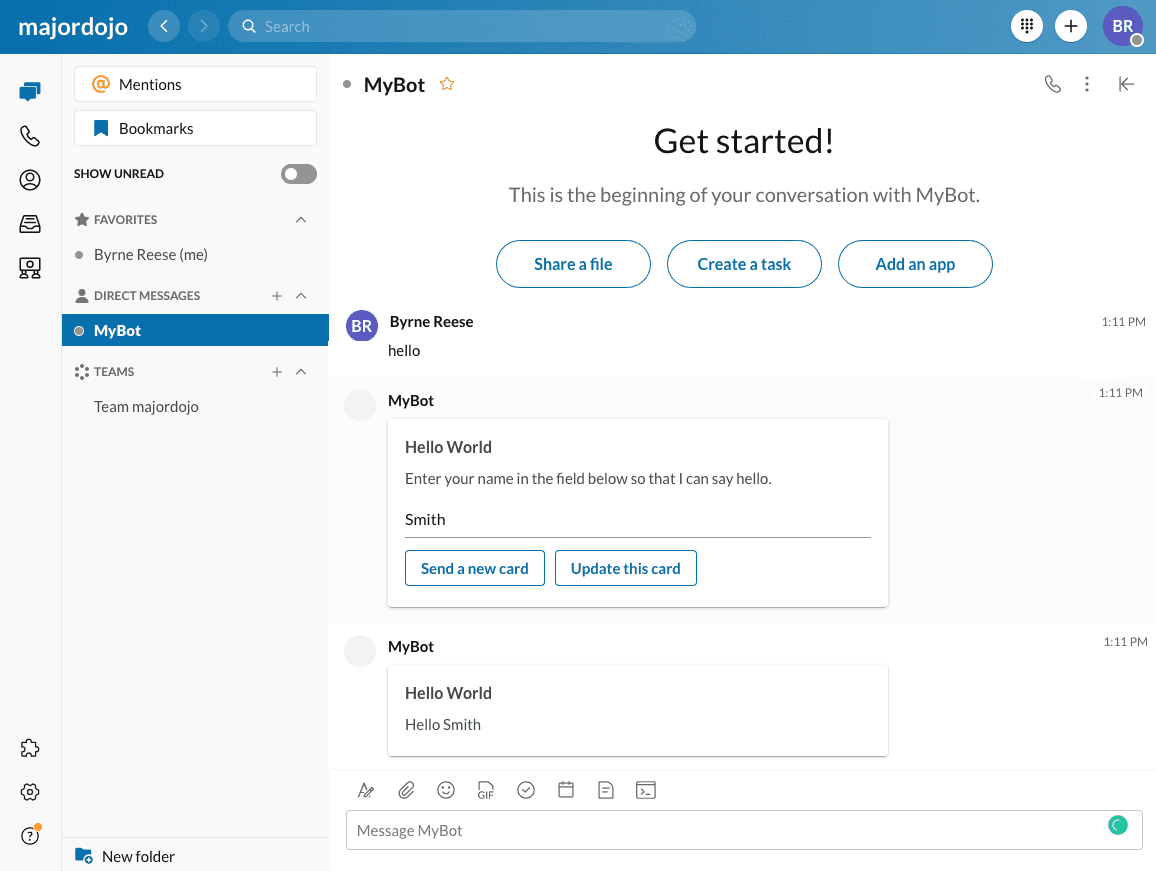Click the Send a new card button

(x=474, y=568)
